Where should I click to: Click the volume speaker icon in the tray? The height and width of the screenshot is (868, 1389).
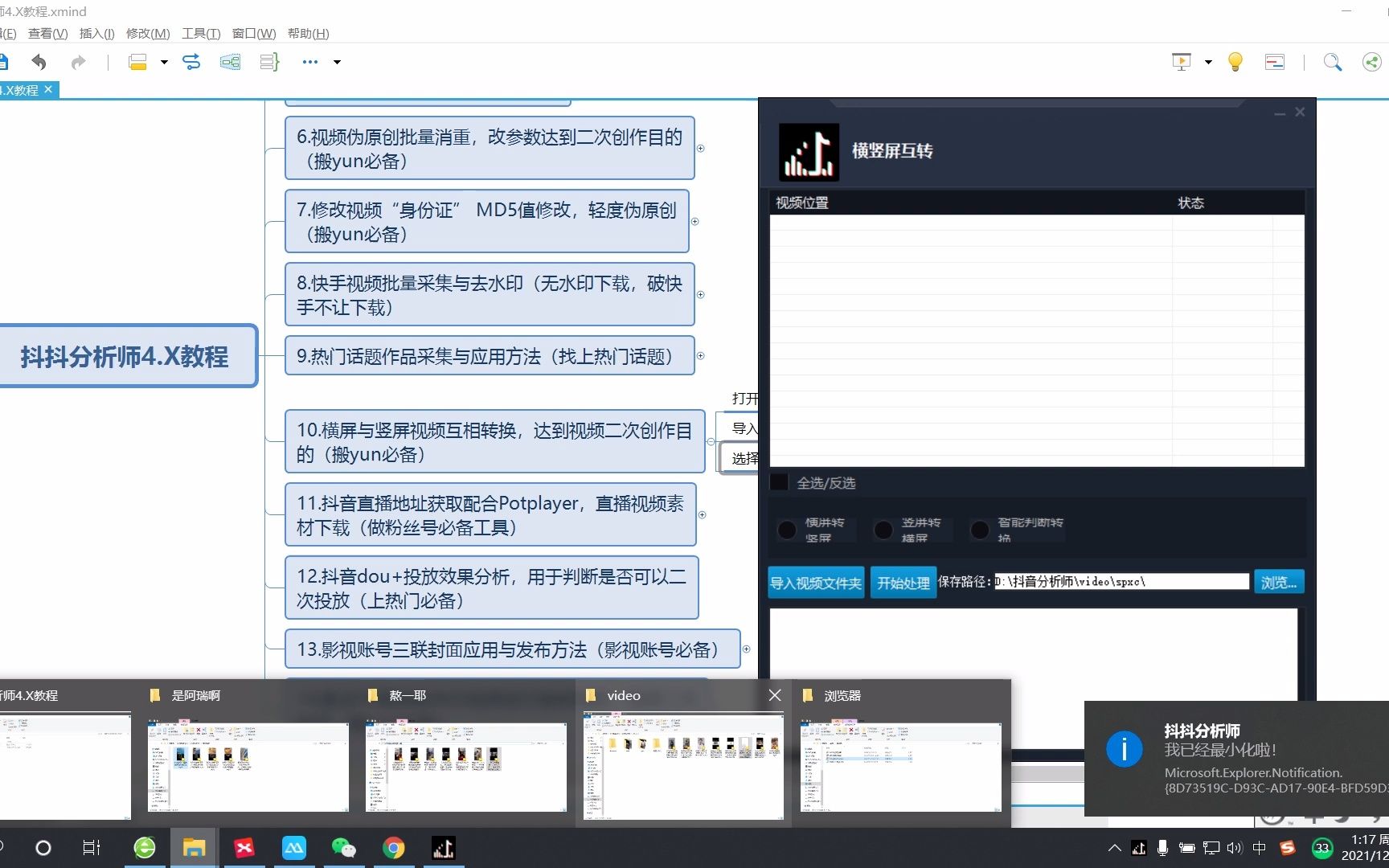point(1235,848)
